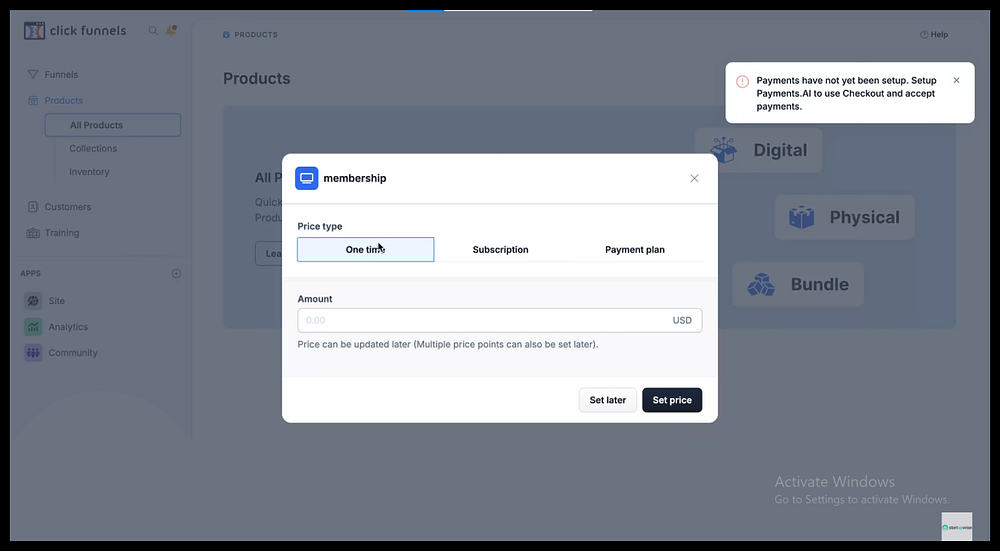Click the breadcrumb Products small icon

coord(226,34)
